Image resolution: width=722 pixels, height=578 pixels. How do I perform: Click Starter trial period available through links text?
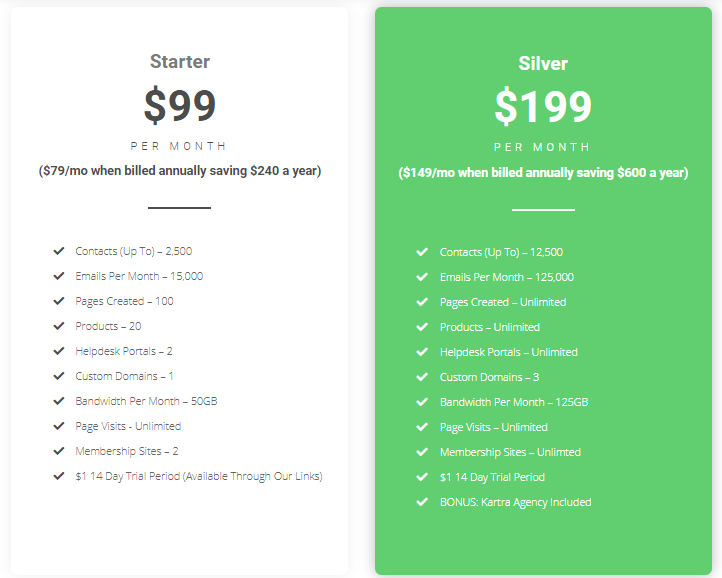click(199, 476)
